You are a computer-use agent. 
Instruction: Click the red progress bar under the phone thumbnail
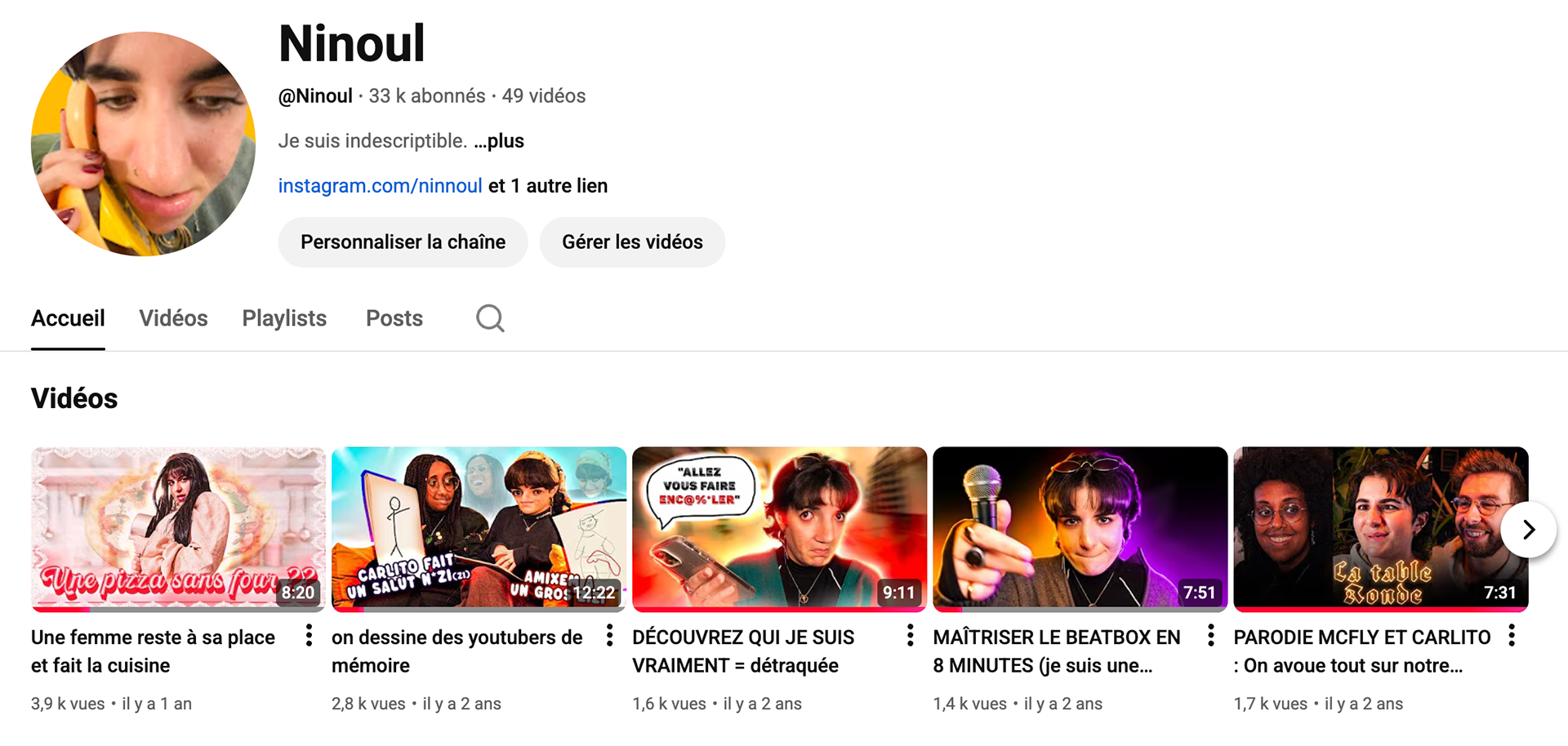[779, 609]
